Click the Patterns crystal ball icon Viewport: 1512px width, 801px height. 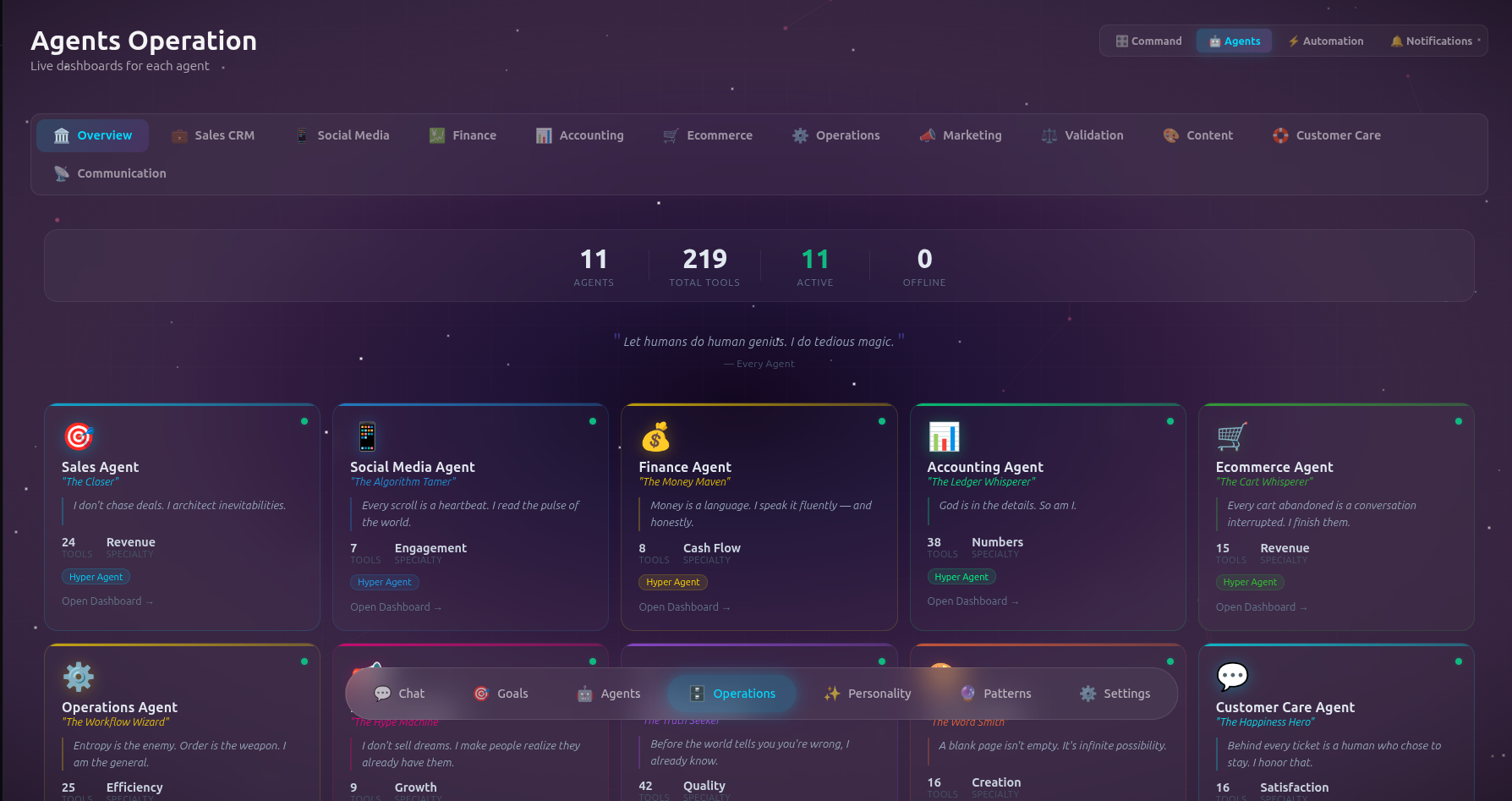pyautogui.click(x=968, y=694)
